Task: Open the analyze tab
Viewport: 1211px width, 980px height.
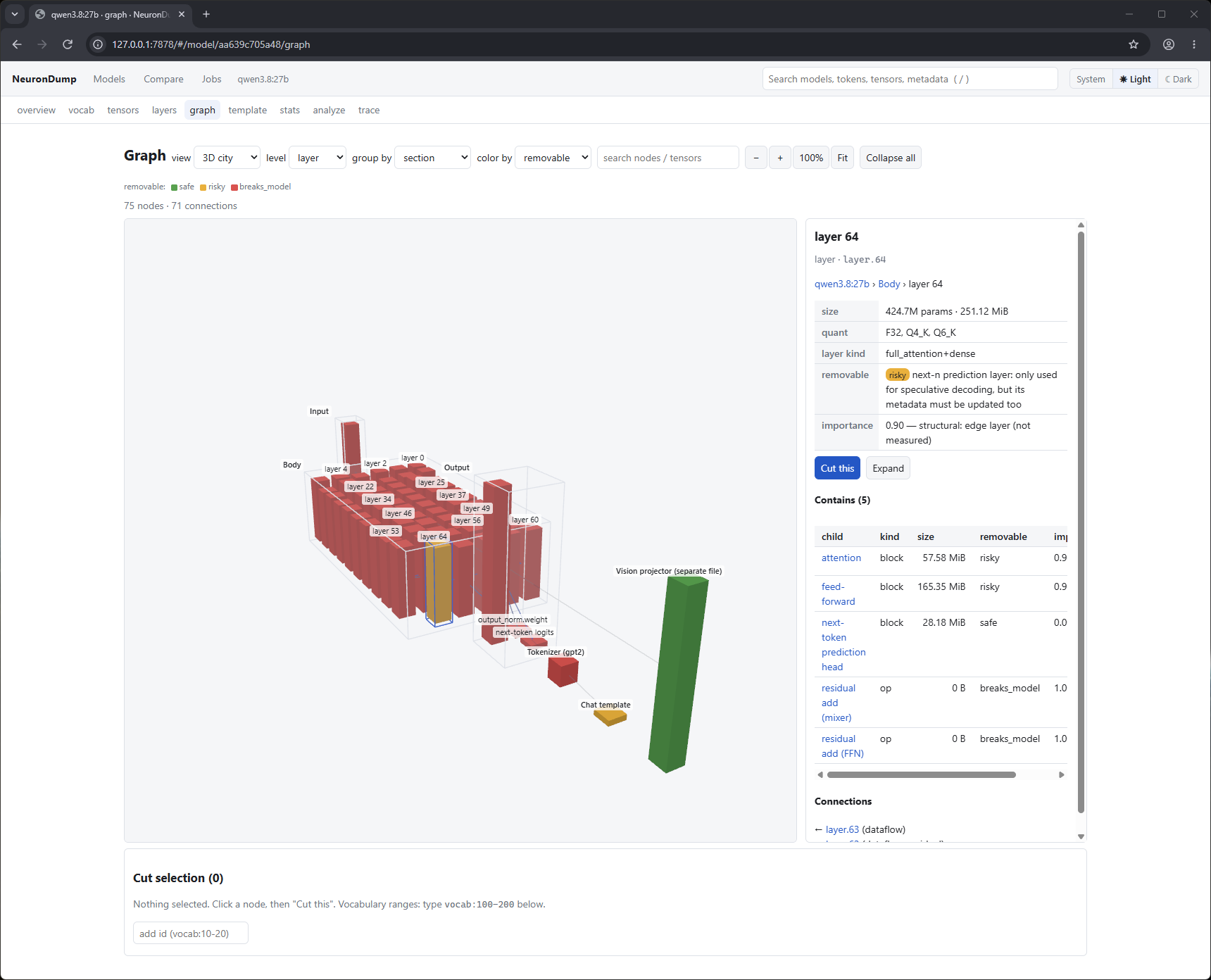Action: (329, 110)
